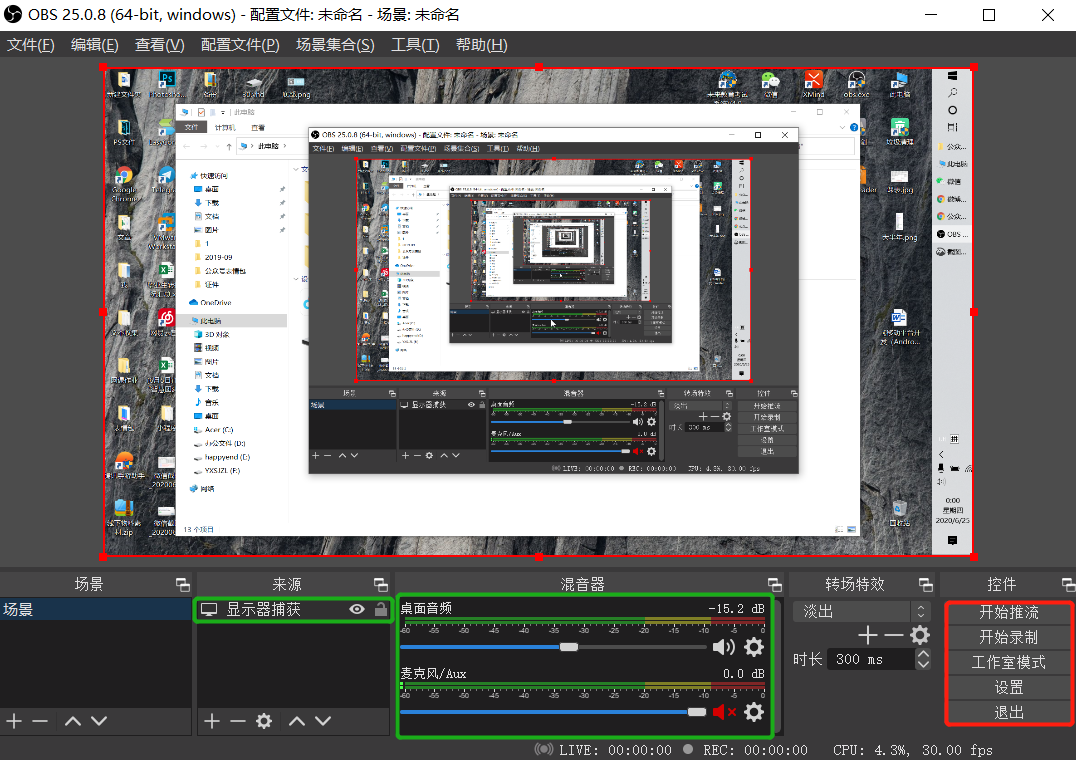This screenshot has width=1076, height=760.
Task: Move source up with up arrow
Action: pyautogui.click(x=296, y=721)
